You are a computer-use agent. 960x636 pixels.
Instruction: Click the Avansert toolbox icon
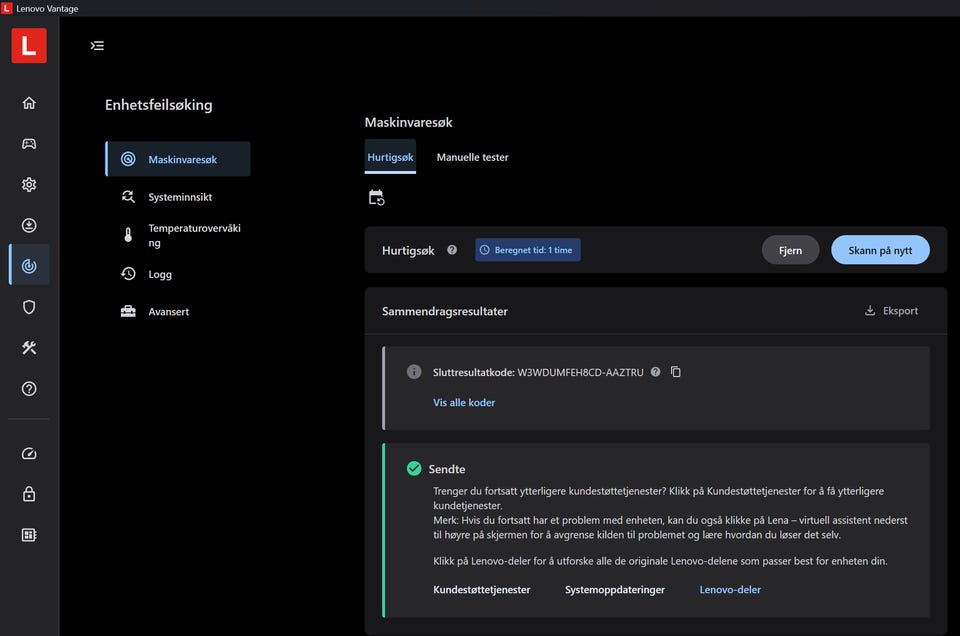(x=128, y=311)
